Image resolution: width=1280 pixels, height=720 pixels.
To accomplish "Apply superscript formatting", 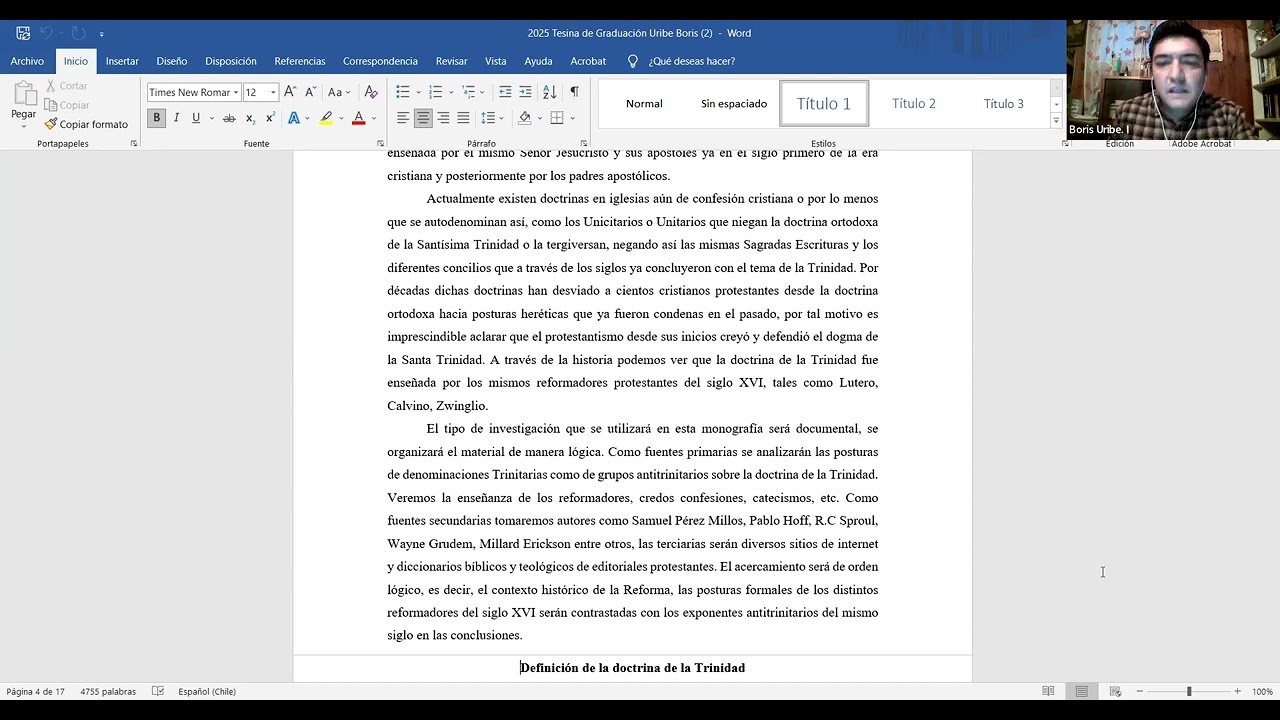I will click(x=270, y=118).
